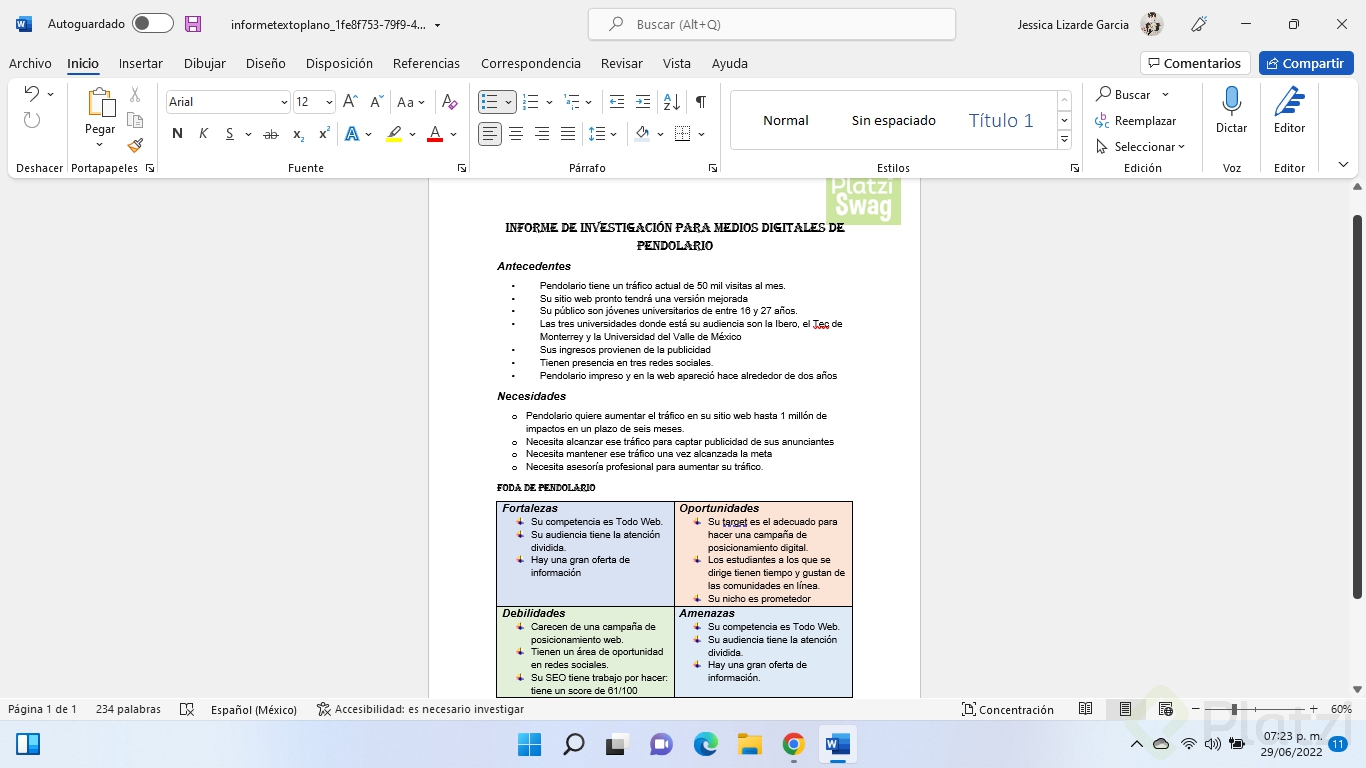
Task: Copy the selection to the clipboard
Action: pyautogui.click(x=135, y=120)
